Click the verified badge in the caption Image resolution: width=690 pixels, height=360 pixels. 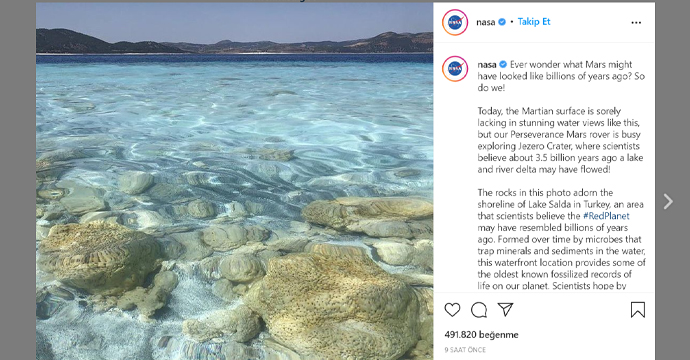(503, 64)
